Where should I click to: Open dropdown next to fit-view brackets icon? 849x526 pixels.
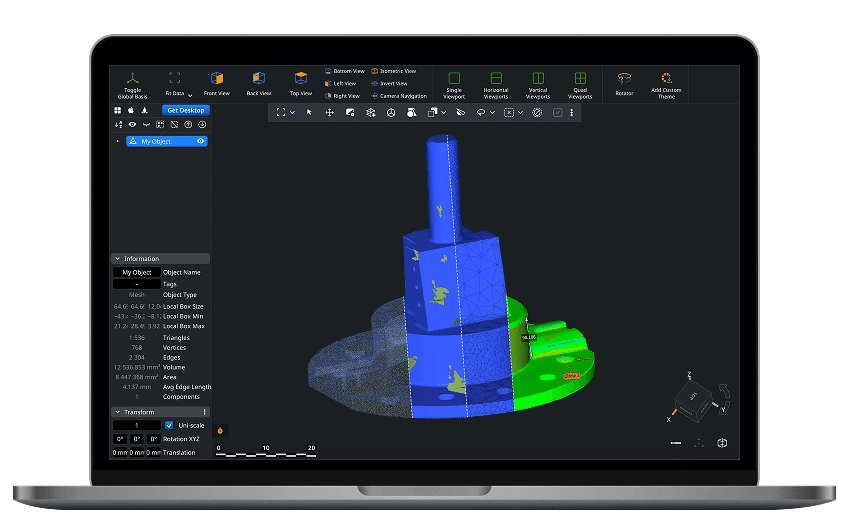[x=292, y=113]
